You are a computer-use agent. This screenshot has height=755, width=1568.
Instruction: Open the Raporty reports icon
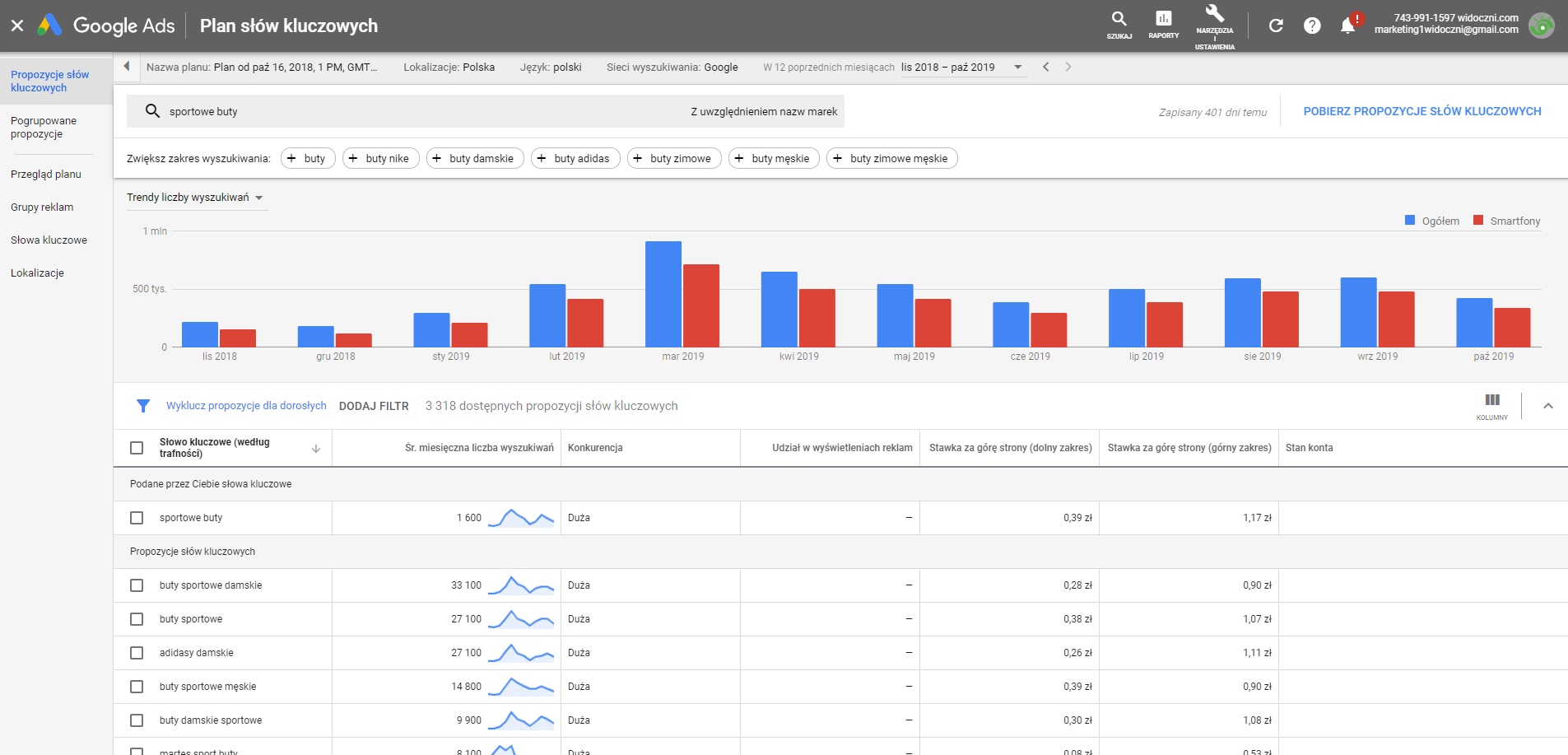[x=1163, y=19]
